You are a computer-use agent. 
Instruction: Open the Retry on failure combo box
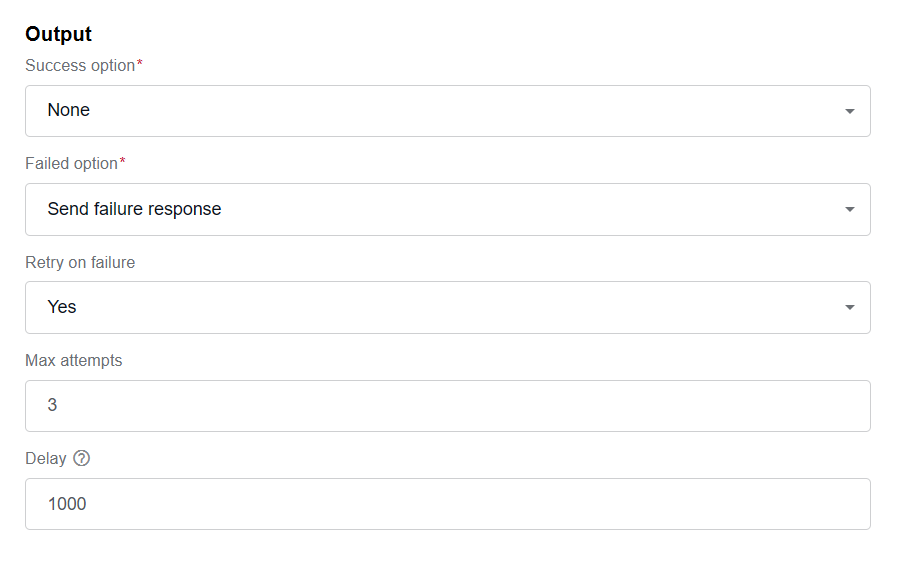448,307
